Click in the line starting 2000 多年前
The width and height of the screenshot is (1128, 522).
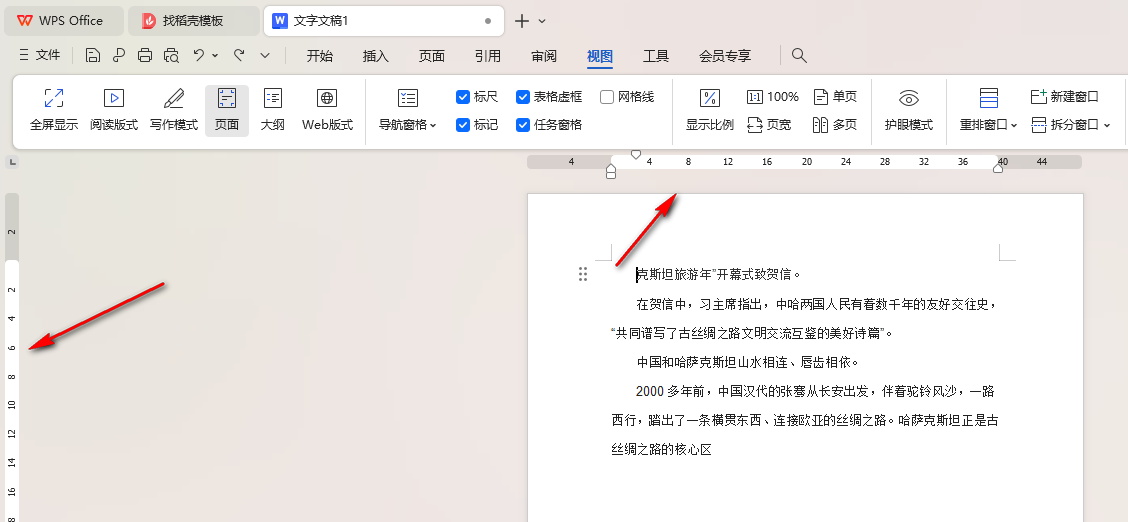815,391
